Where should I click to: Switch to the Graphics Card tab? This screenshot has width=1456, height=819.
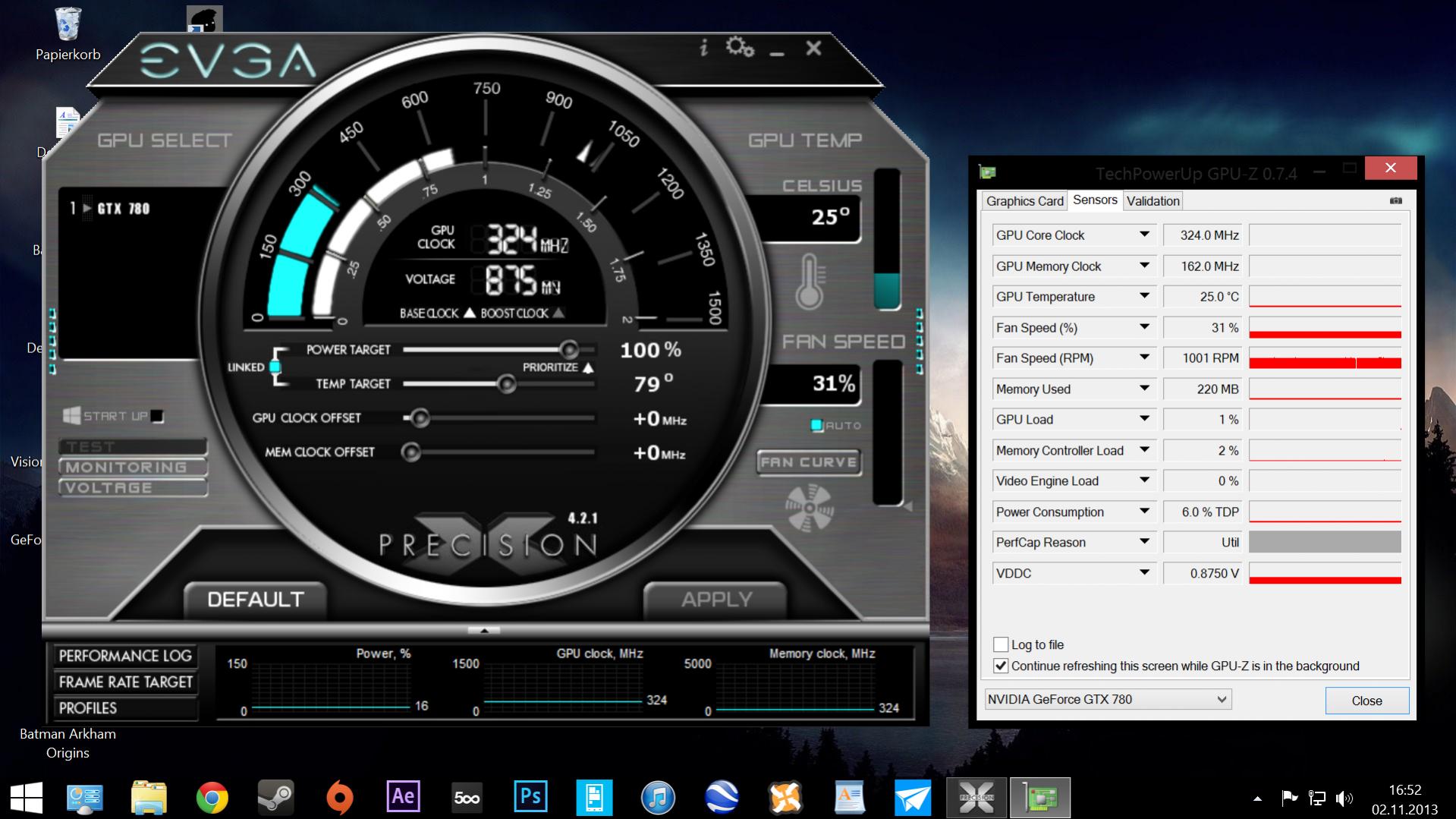(x=1024, y=201)
